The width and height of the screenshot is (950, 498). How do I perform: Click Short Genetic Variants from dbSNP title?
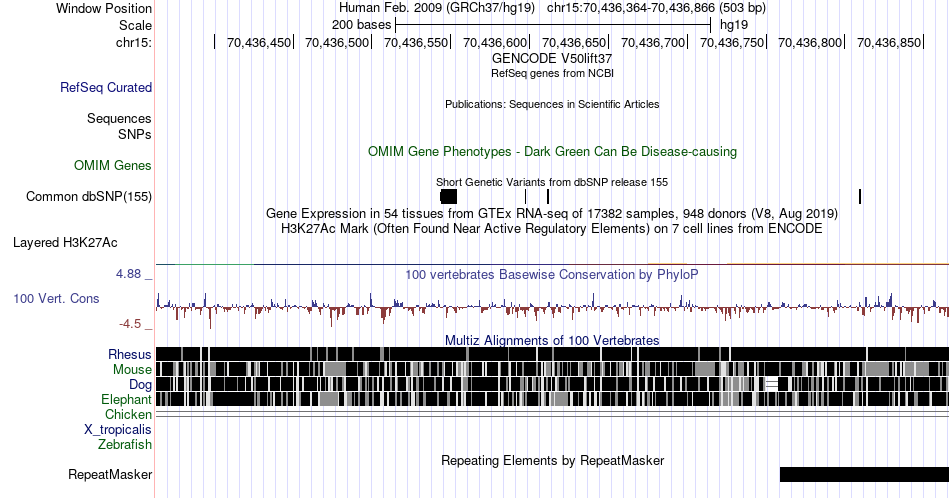point(552,182)
